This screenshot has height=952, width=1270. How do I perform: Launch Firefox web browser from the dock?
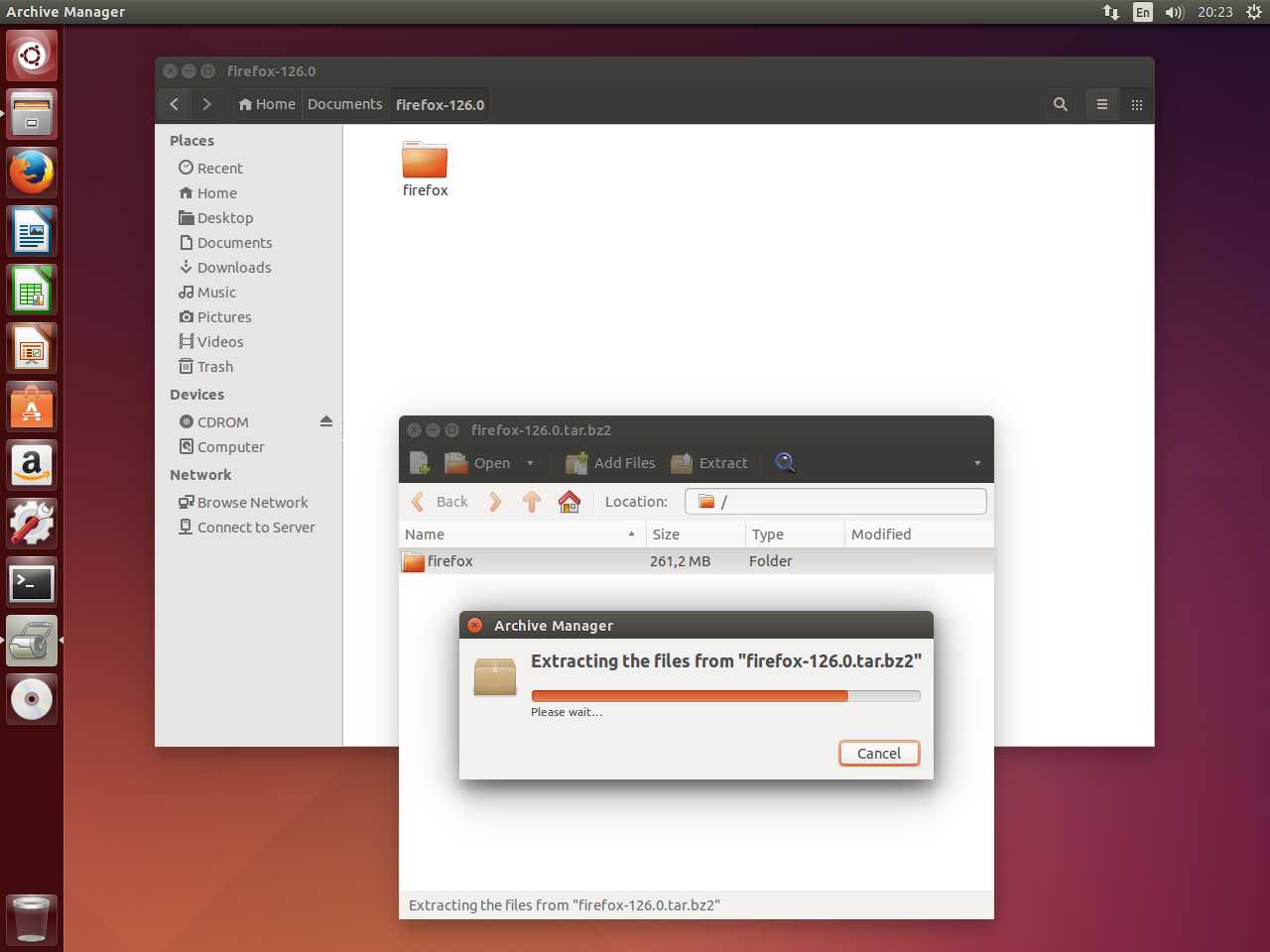(x=32, y=173)
